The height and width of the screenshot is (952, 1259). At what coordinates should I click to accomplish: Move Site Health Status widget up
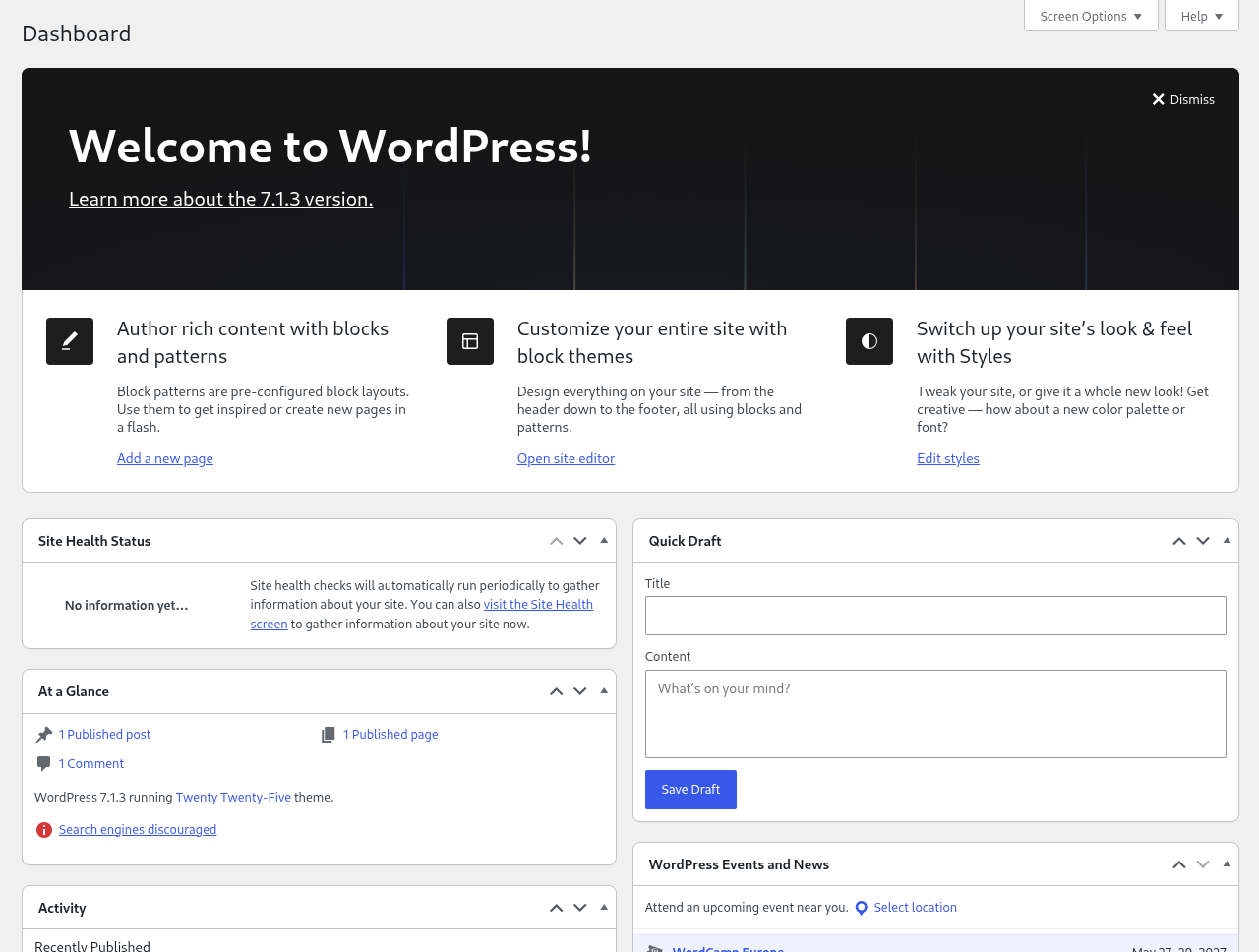pyautogui.click(x=557, y=541)
